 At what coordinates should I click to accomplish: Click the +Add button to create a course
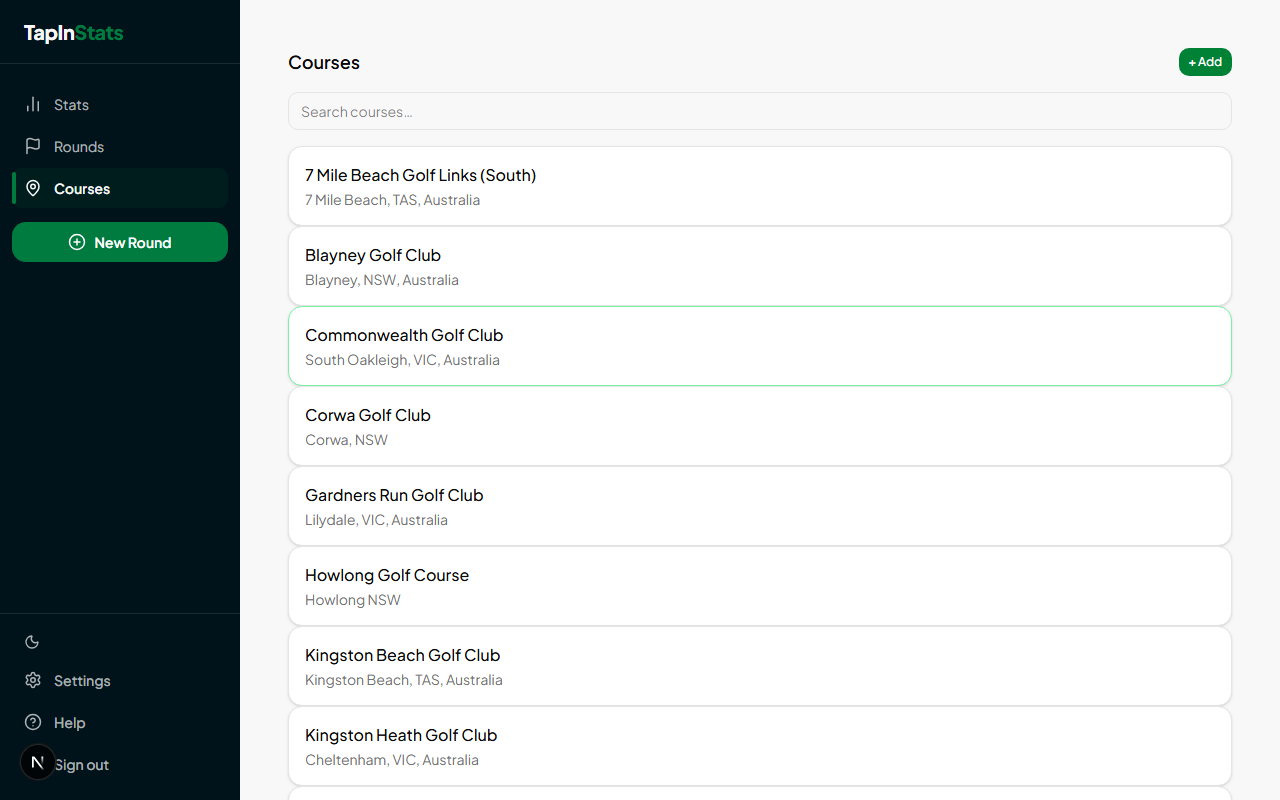[1205, 61]
